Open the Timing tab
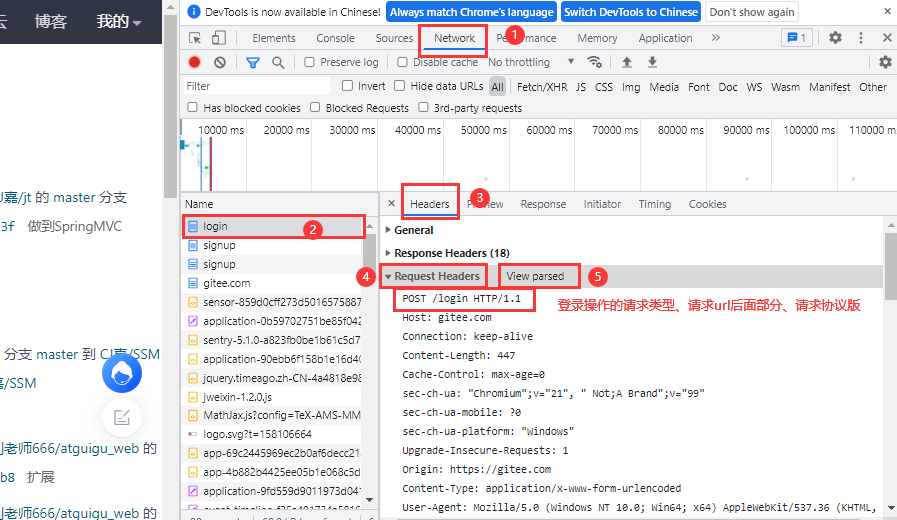 pyautogui.click(x=654, y=204)
